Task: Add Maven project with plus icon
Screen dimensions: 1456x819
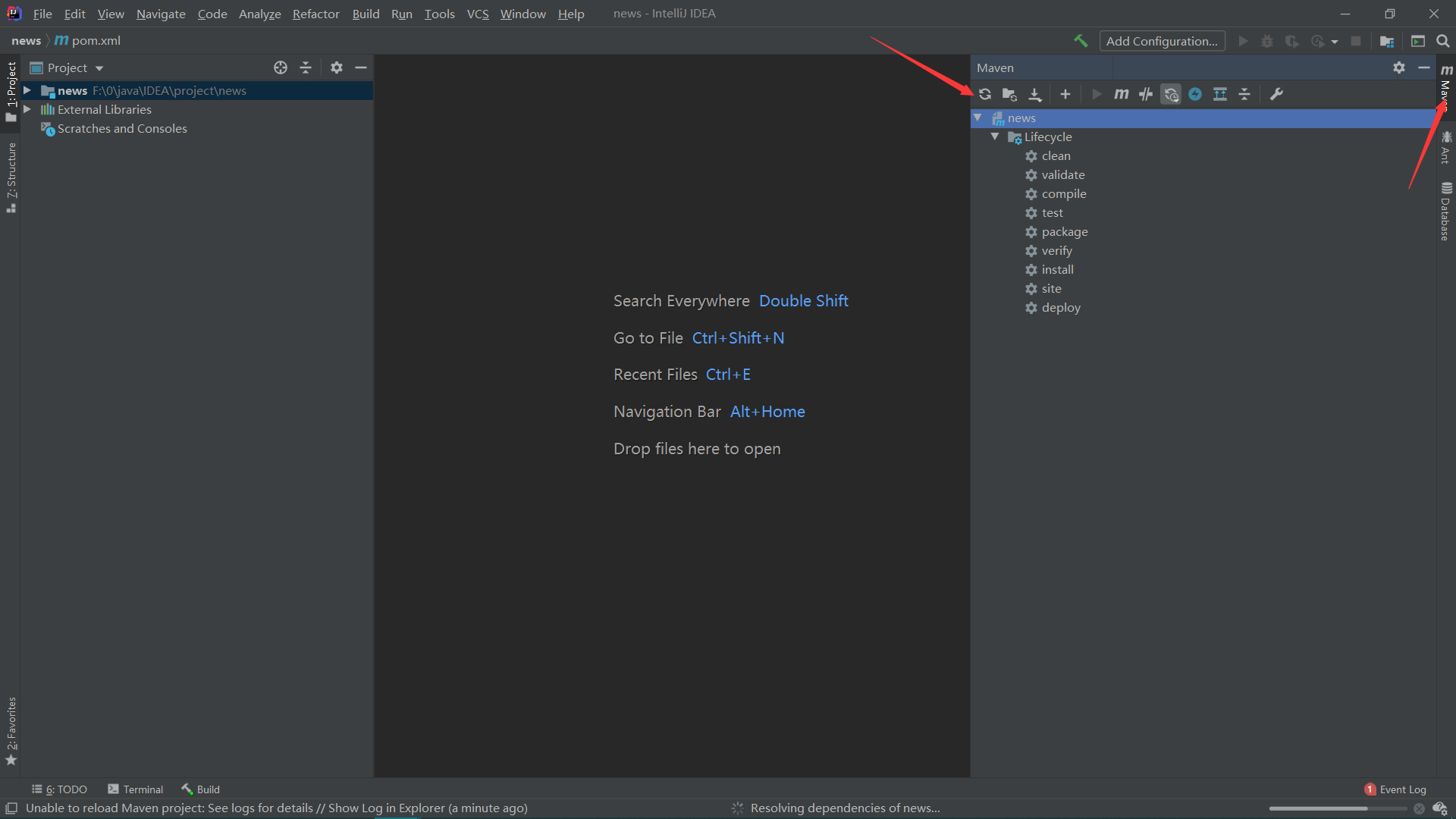Action: [1065, 94]
